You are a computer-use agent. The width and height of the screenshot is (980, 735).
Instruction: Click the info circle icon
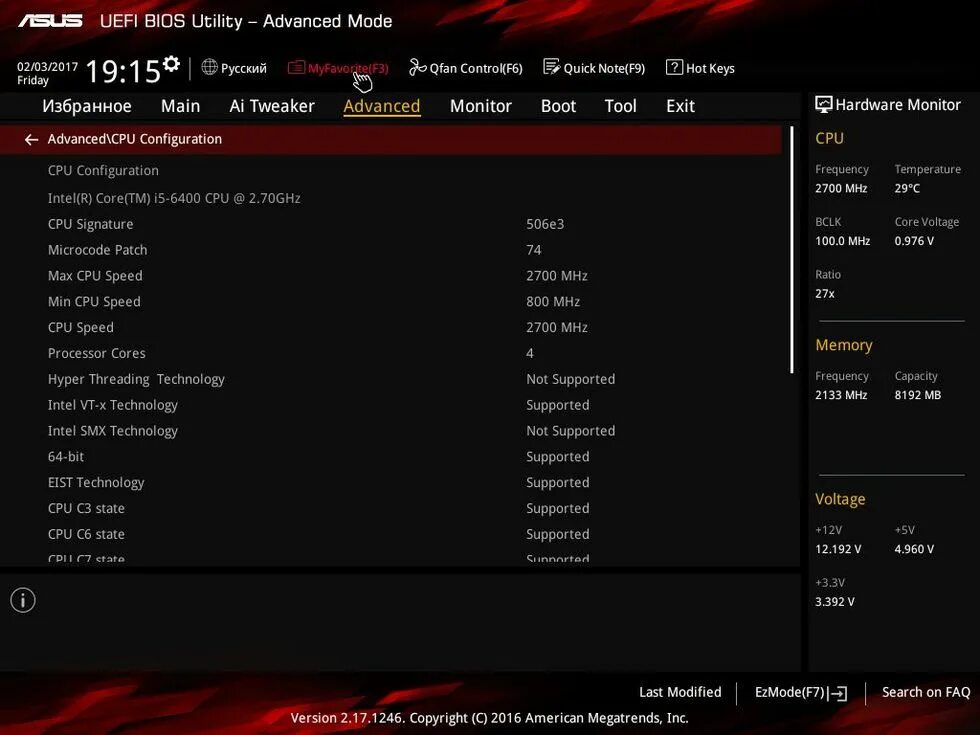coord(23,600)
